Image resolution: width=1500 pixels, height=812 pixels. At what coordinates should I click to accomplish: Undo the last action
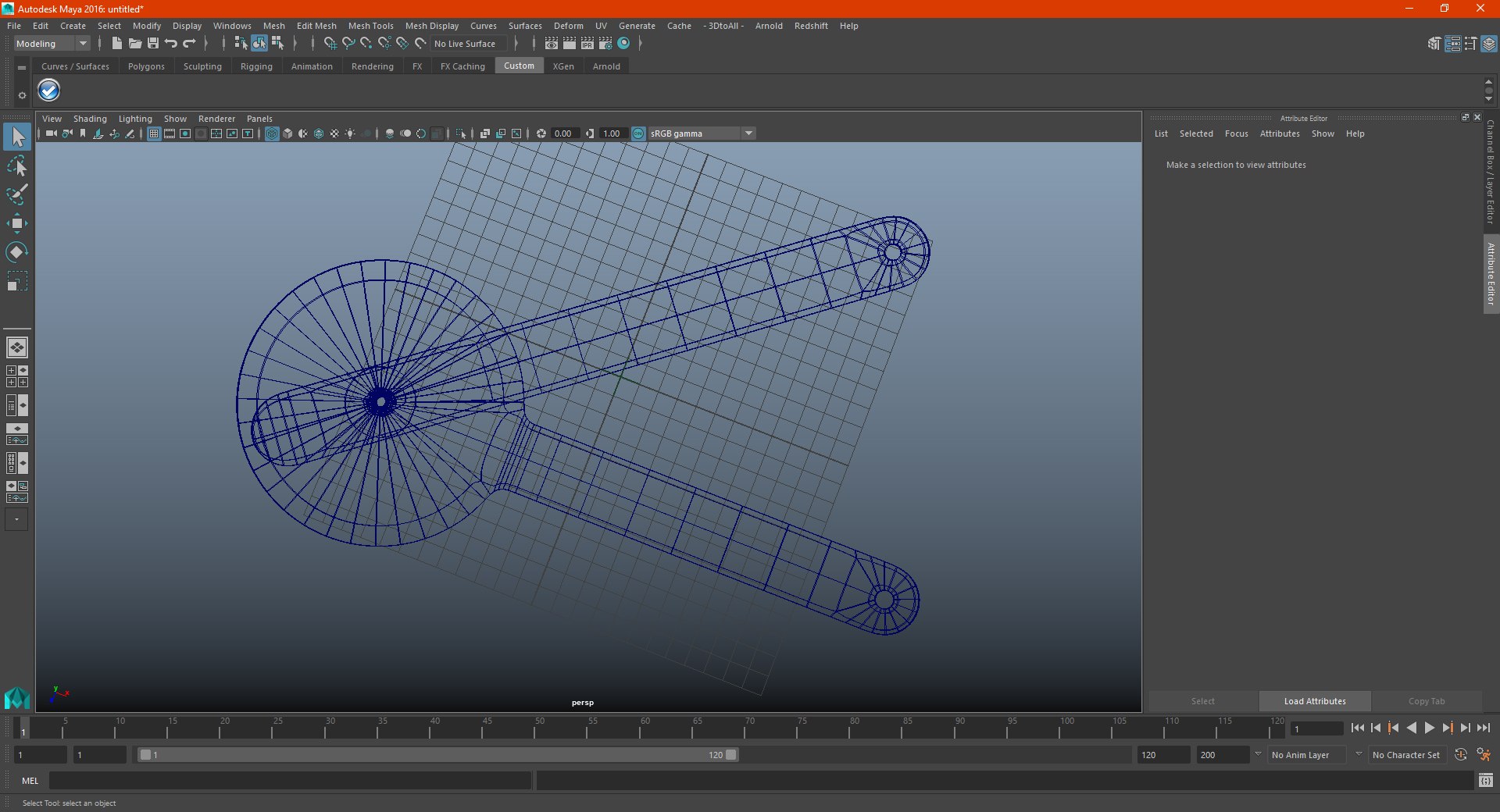pyautogui.click(x=171, y=44)
